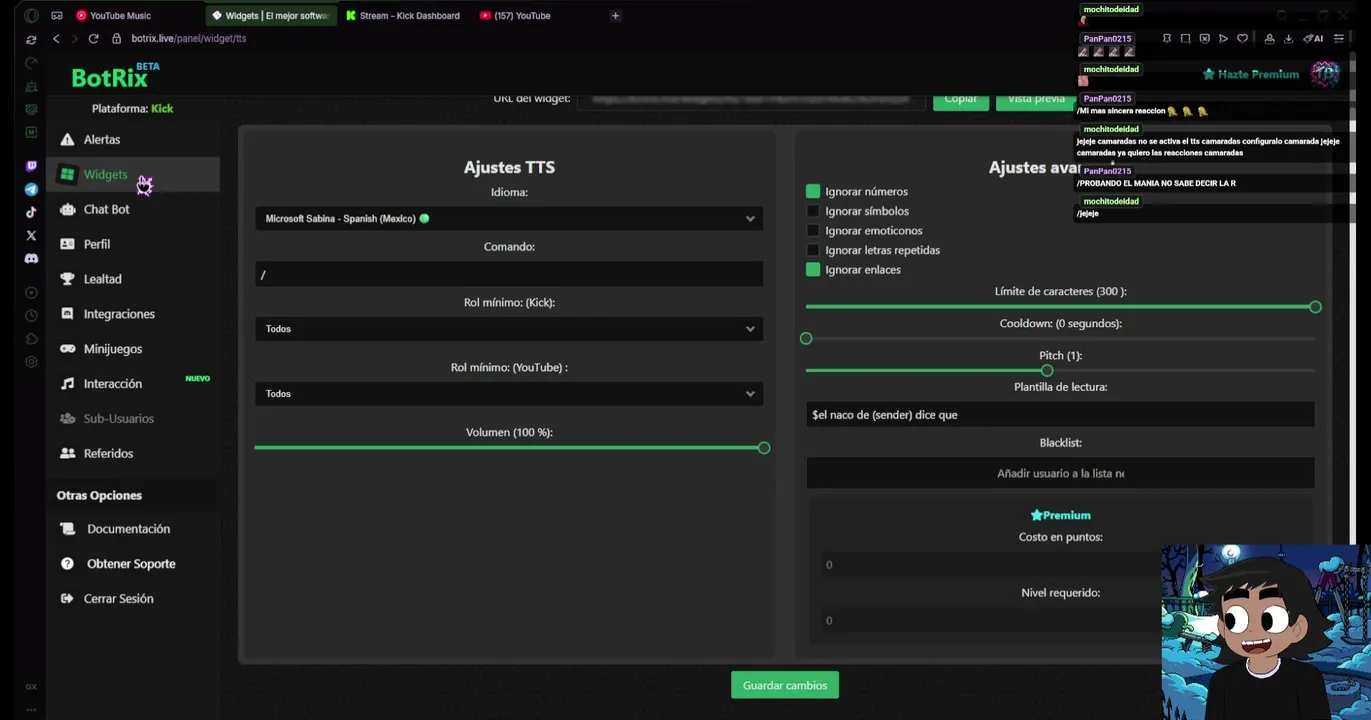Open X (Twitter) in browser sidebar
This screenshot has height=720, width=1371.
click(31, 236)
